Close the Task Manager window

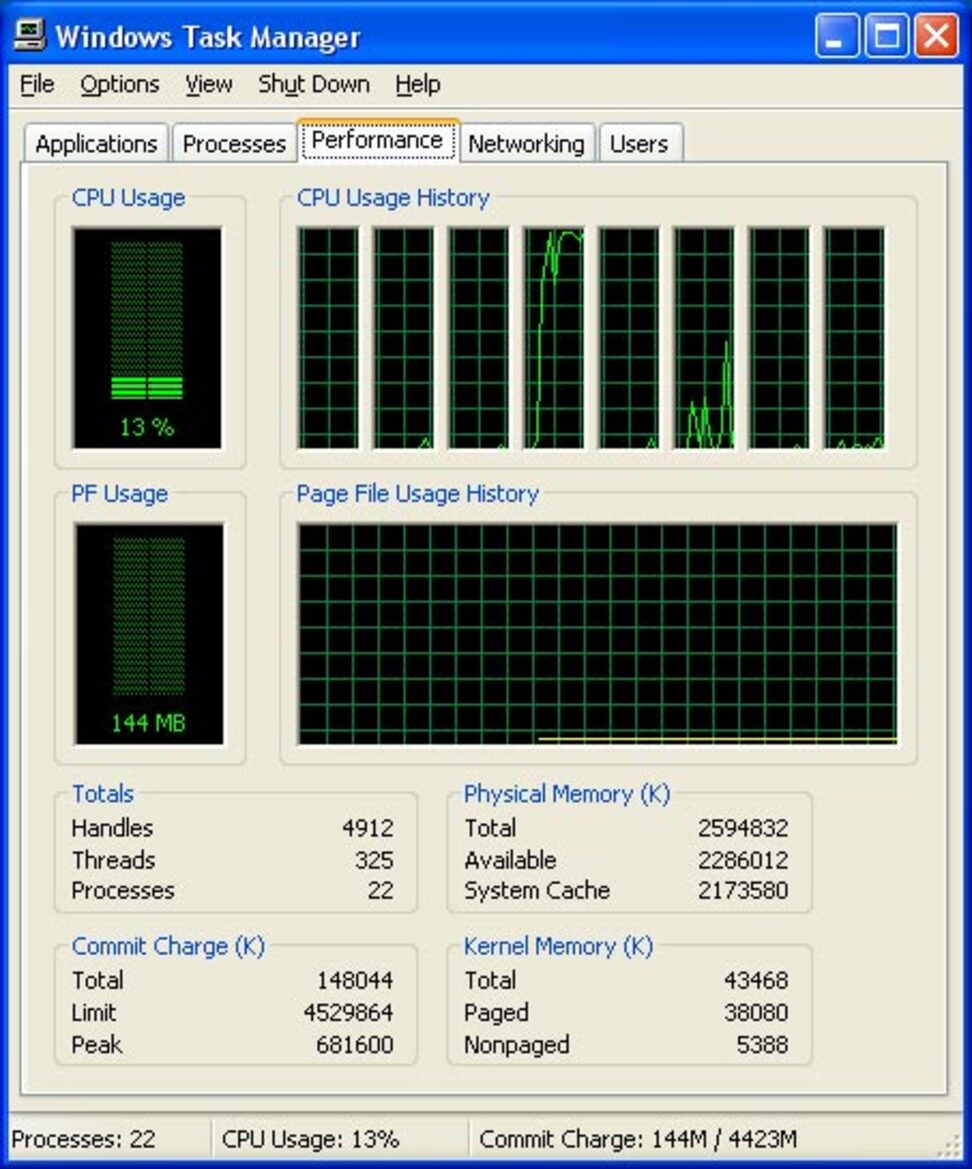(x=936, y=35)
